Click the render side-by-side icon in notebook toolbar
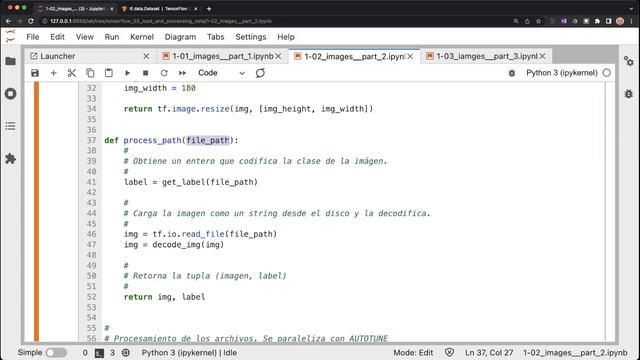Viewport: 640px width, 360px height. [x=260, y=73]
